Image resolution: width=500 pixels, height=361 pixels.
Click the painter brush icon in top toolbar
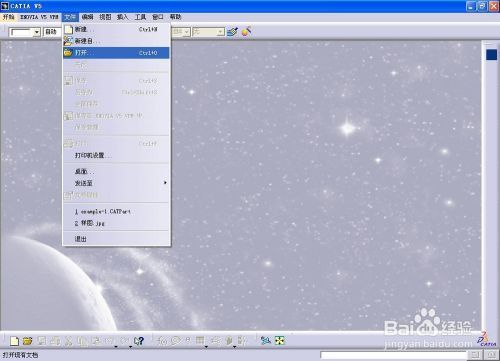point(232,32)
